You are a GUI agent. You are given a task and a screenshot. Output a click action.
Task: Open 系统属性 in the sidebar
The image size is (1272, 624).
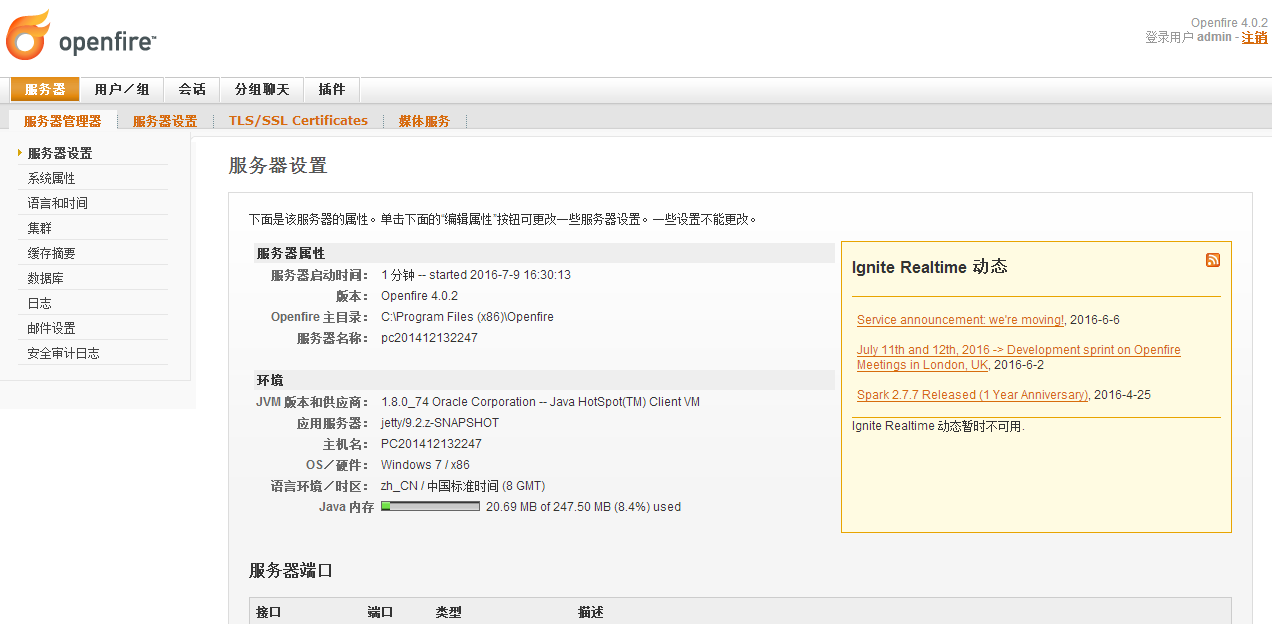click(x=51, y=178)
